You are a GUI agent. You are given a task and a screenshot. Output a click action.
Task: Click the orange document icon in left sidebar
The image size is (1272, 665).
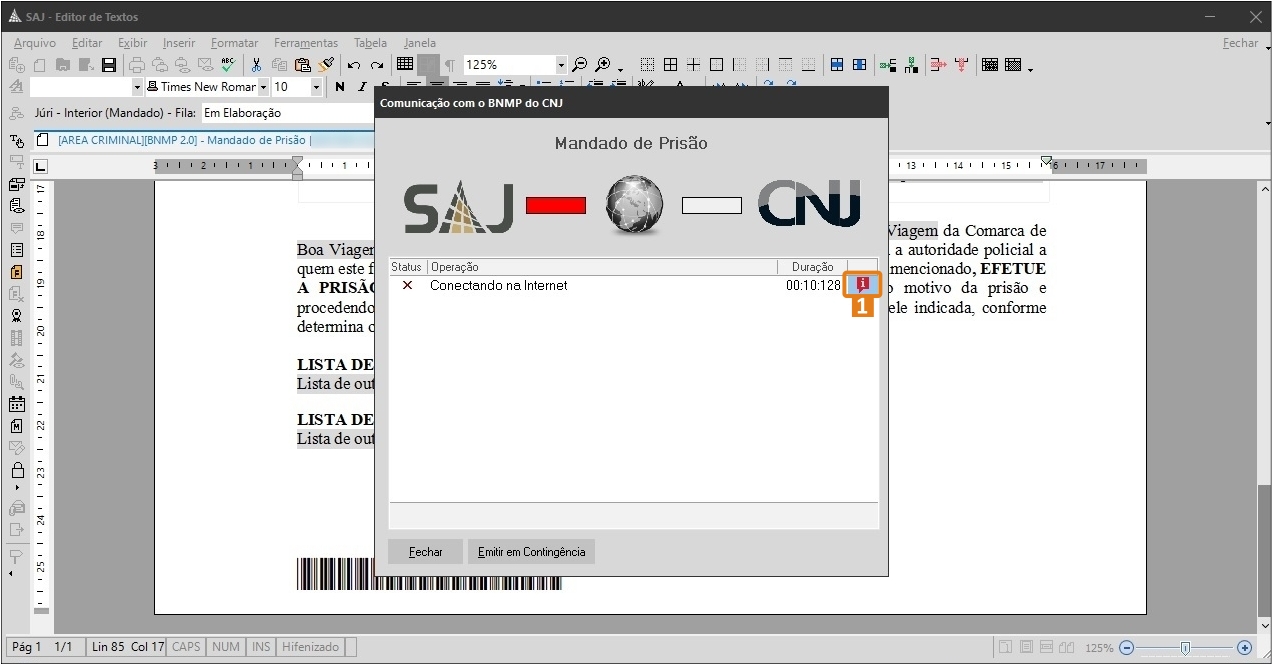17,272
